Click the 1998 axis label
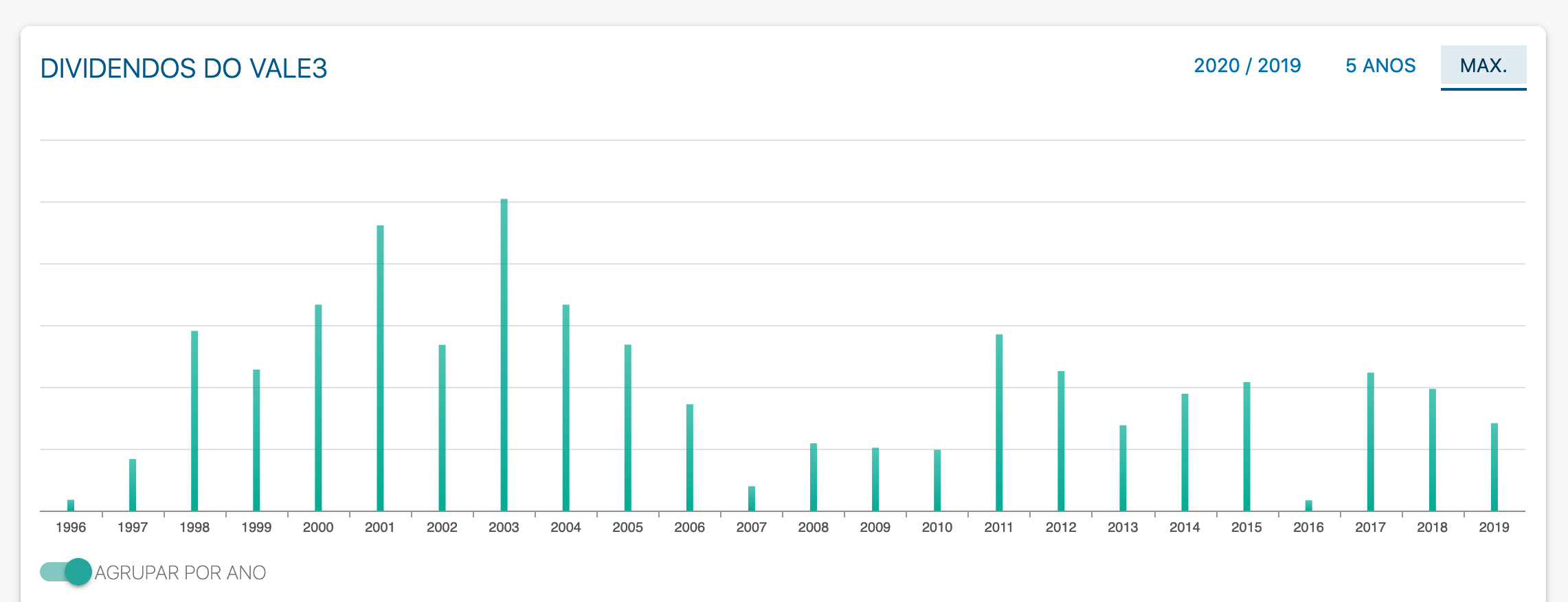The image size is (1568, 602). pyautogui.click(x=194, y=527)
